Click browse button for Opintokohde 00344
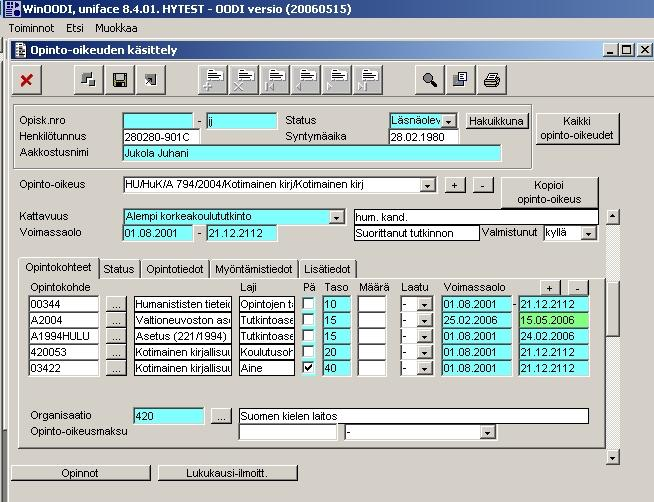The width and height of the screenshot is (654, 502). 116,304
